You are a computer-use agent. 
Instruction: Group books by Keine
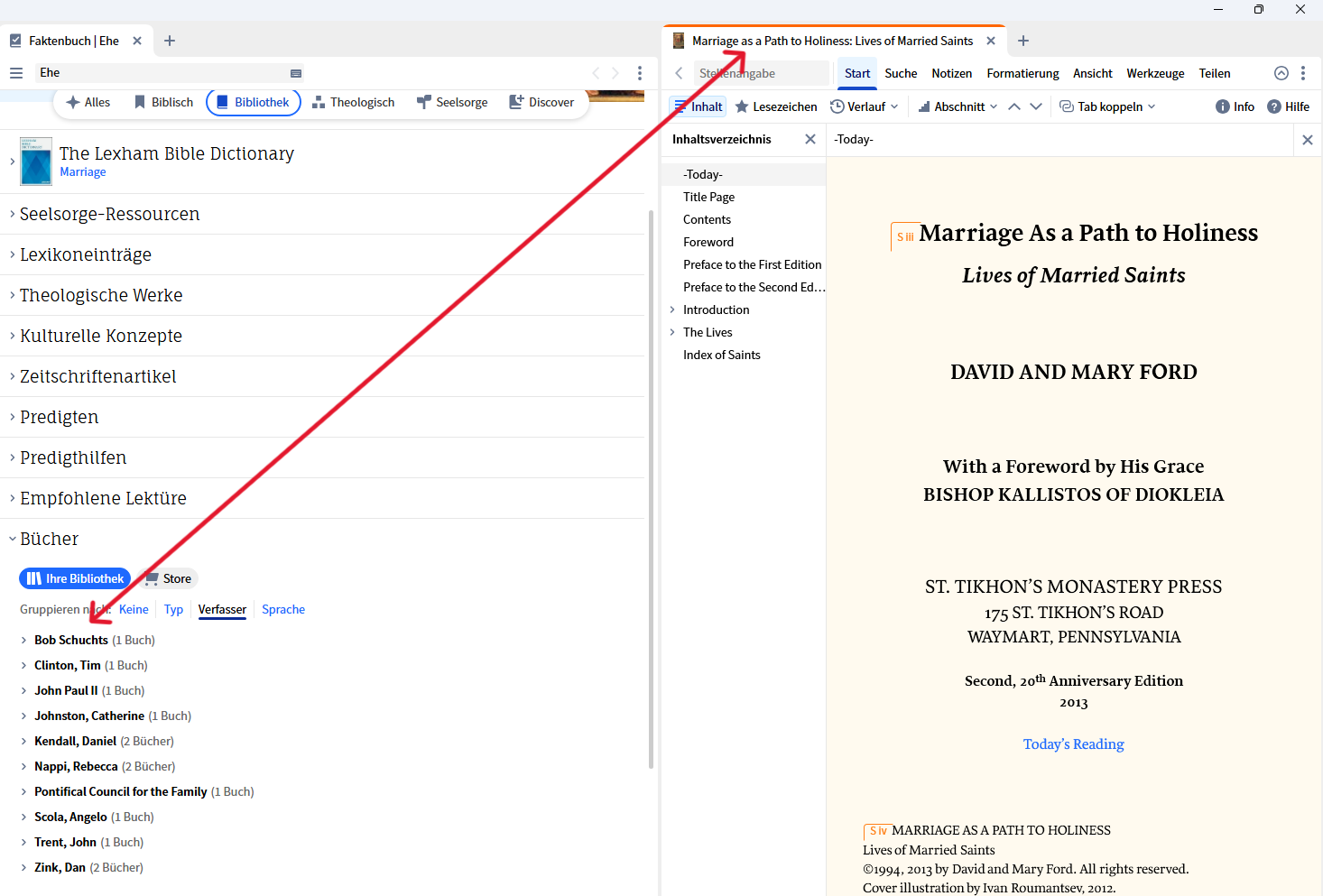[134, 609]
